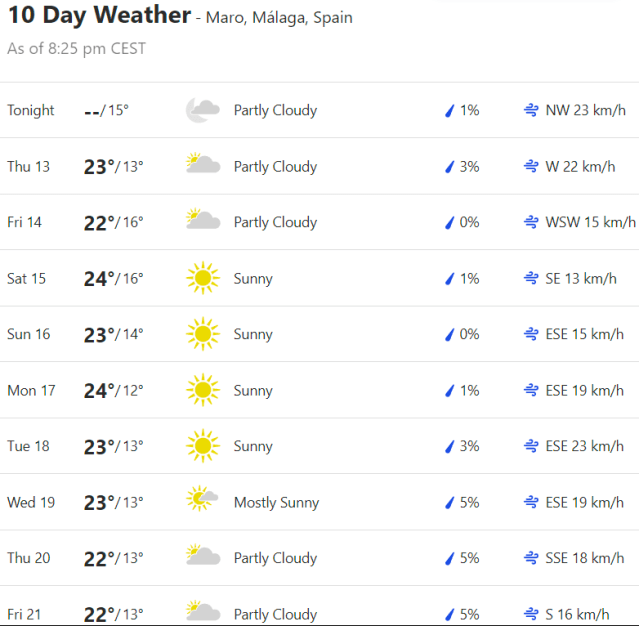
Task: Click the wind icon beside WSW 15 km/h
Action: click(x=531, y=222)
